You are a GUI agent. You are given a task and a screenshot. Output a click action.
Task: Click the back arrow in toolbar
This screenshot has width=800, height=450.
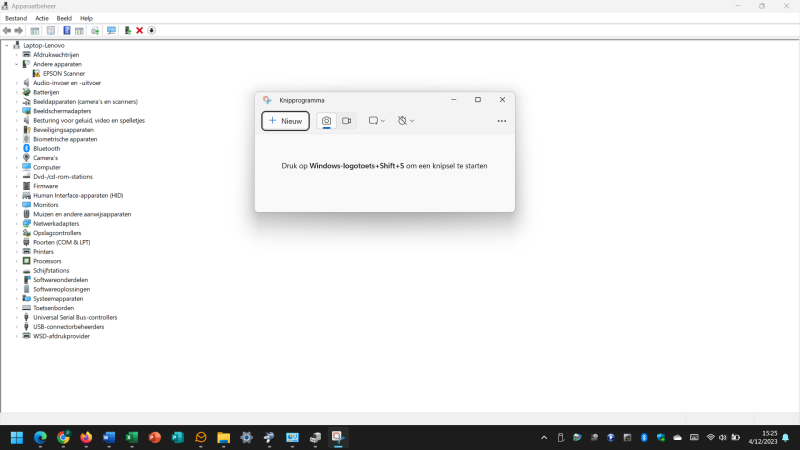(7, 31)
